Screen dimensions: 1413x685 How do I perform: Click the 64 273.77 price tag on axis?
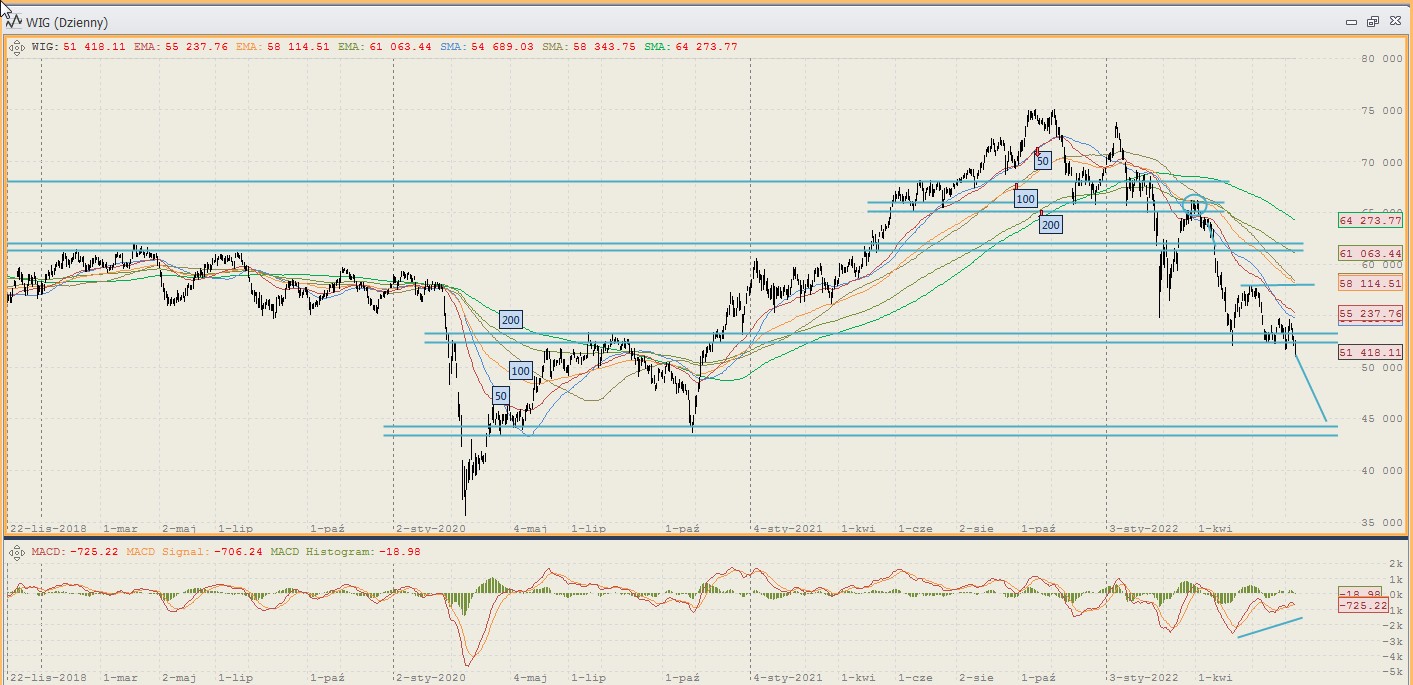coord(1370,220)
